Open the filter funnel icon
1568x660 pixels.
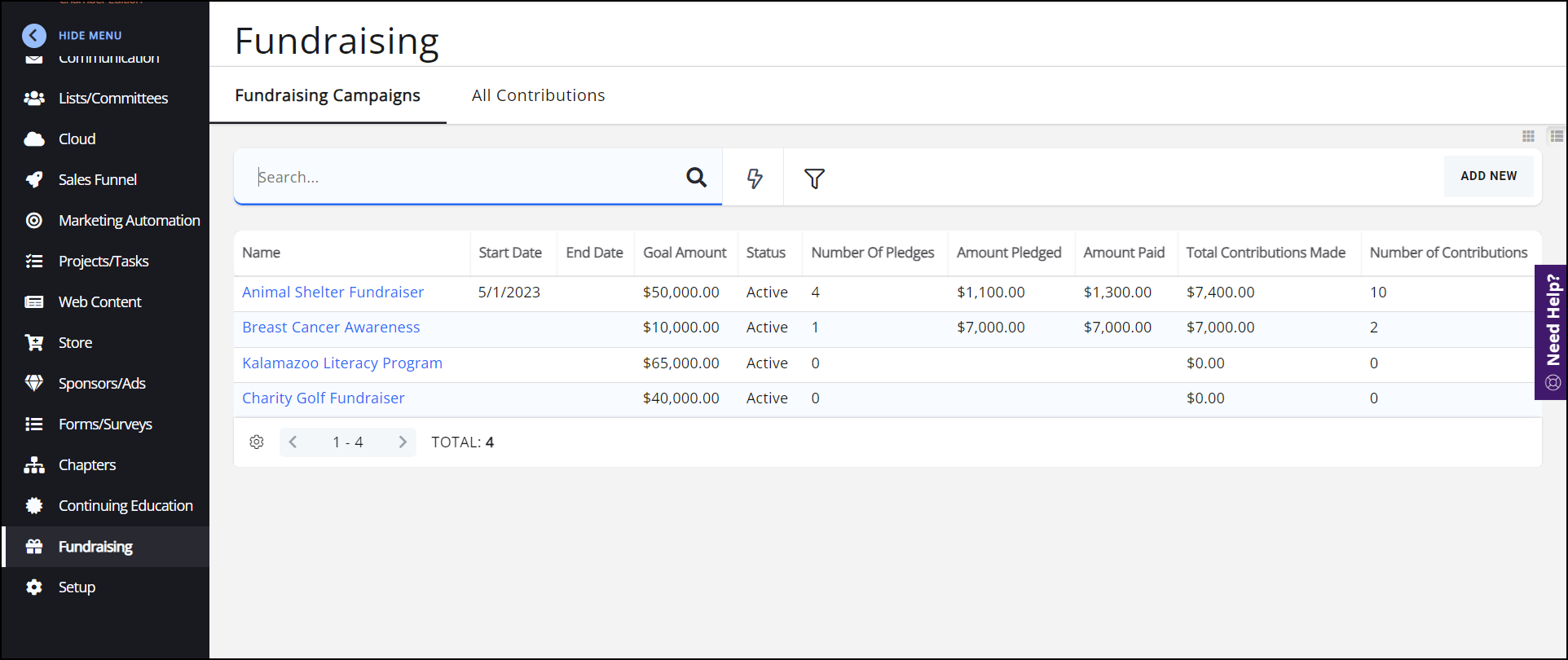coord(814,178)
